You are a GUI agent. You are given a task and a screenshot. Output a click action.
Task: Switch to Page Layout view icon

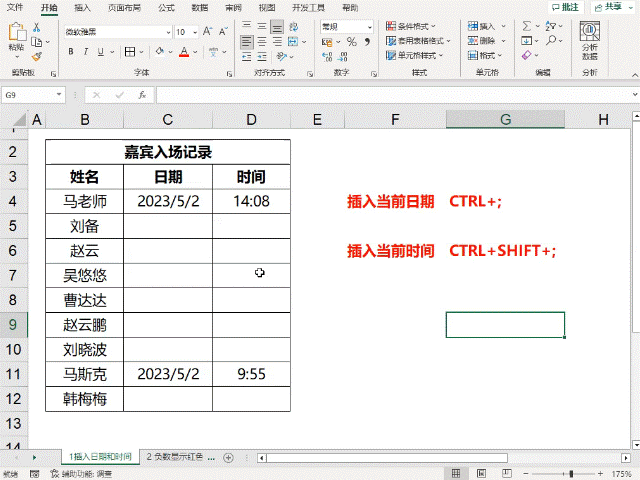click(x=481, y=473)
